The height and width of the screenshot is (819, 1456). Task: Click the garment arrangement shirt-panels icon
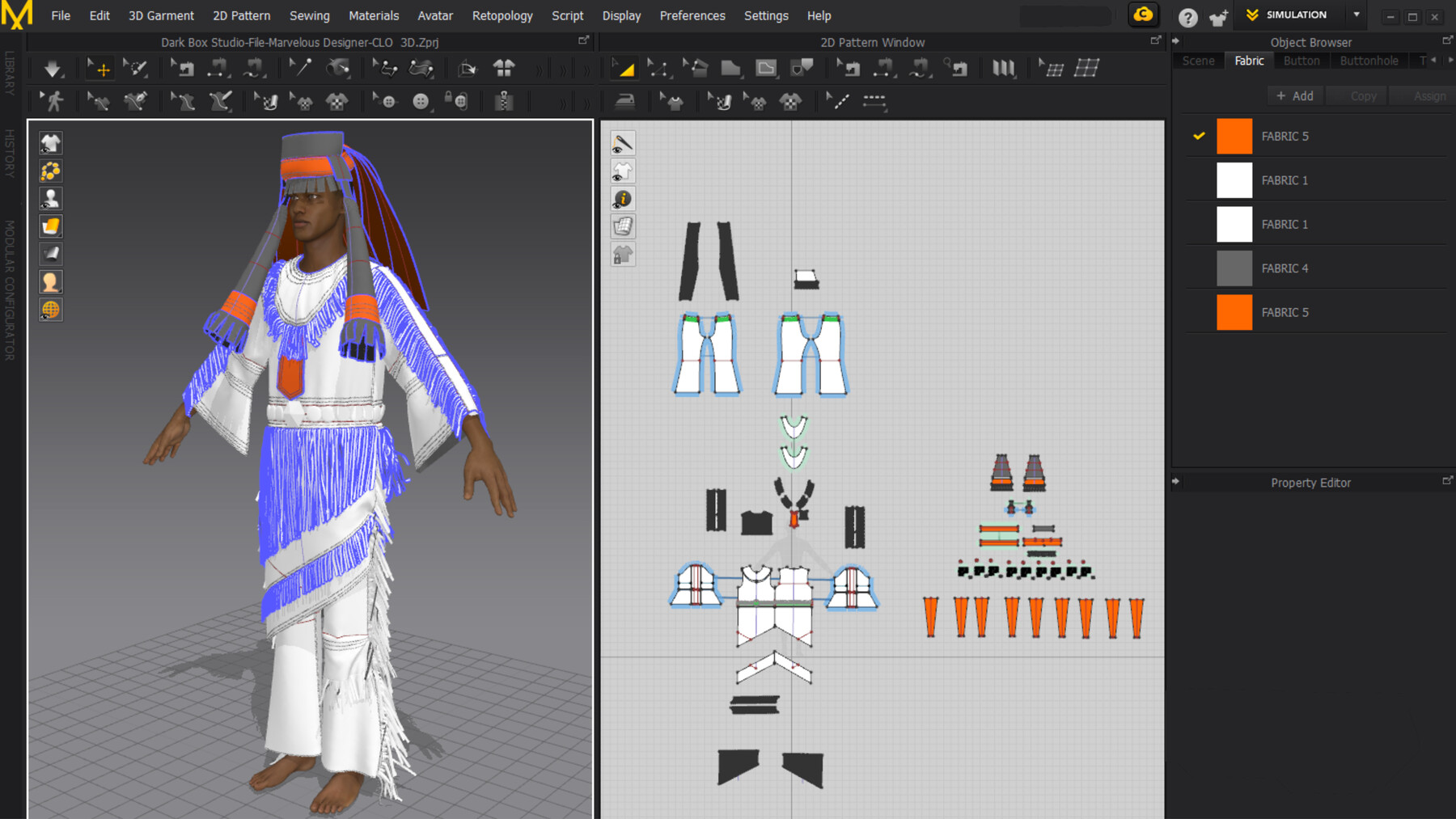[x=504, y=69]
